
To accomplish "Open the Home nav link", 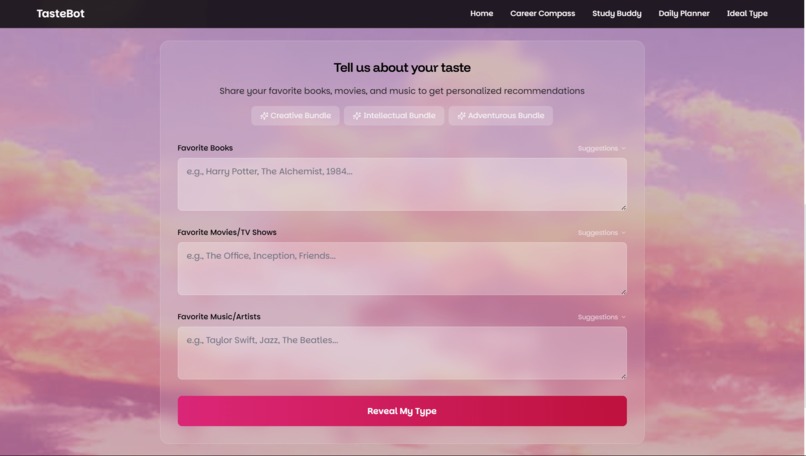I will [481, 13].
